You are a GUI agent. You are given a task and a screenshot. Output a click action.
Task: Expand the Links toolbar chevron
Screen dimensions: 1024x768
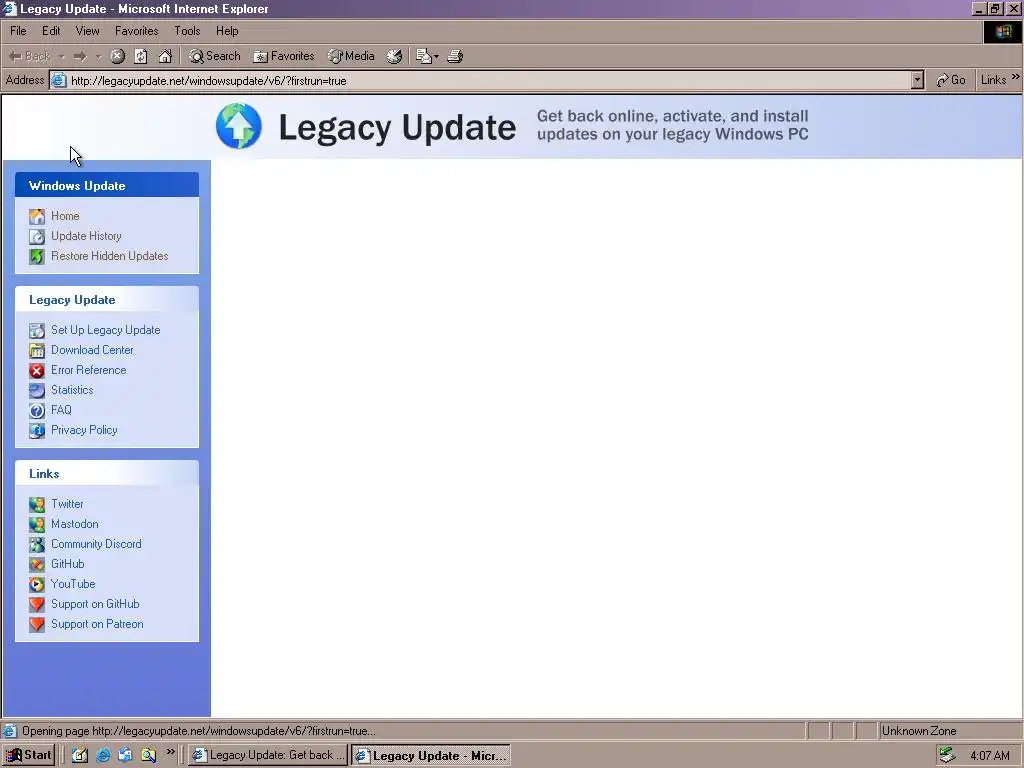click(x=1016, y=78)
